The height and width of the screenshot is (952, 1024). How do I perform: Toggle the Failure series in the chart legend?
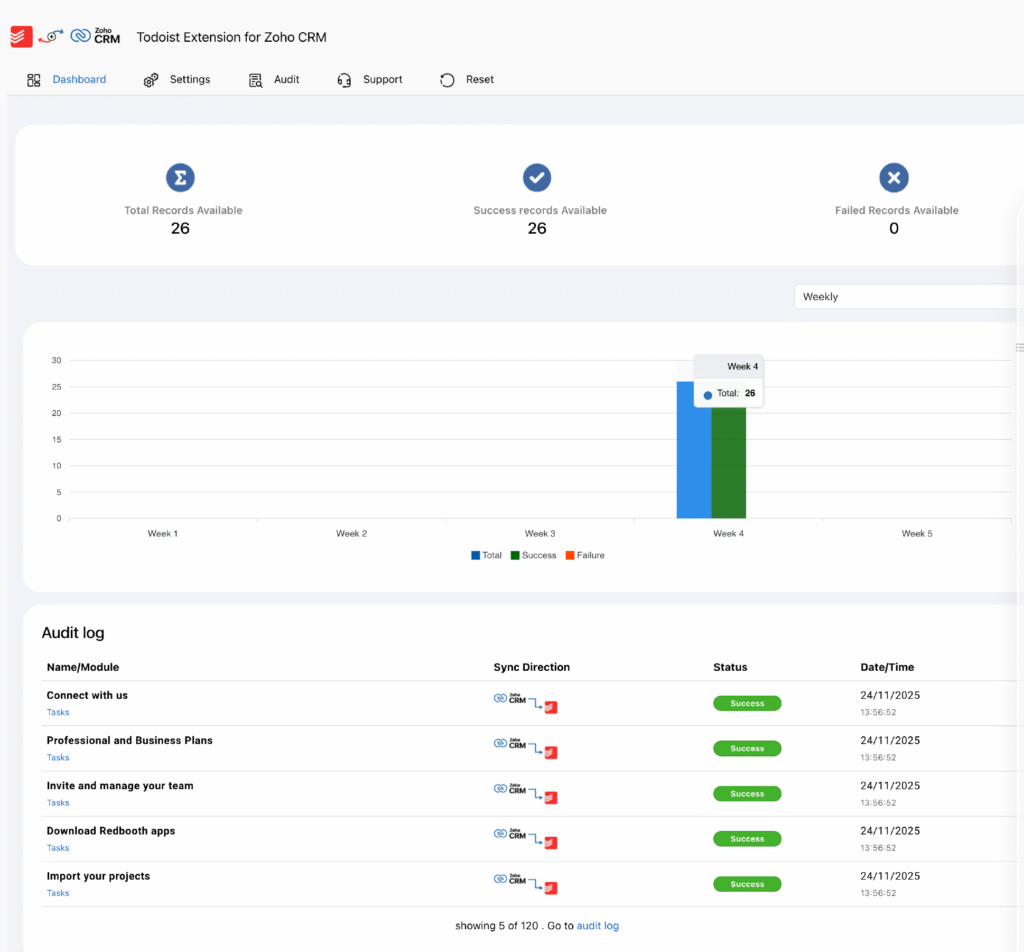click(585, 555)
